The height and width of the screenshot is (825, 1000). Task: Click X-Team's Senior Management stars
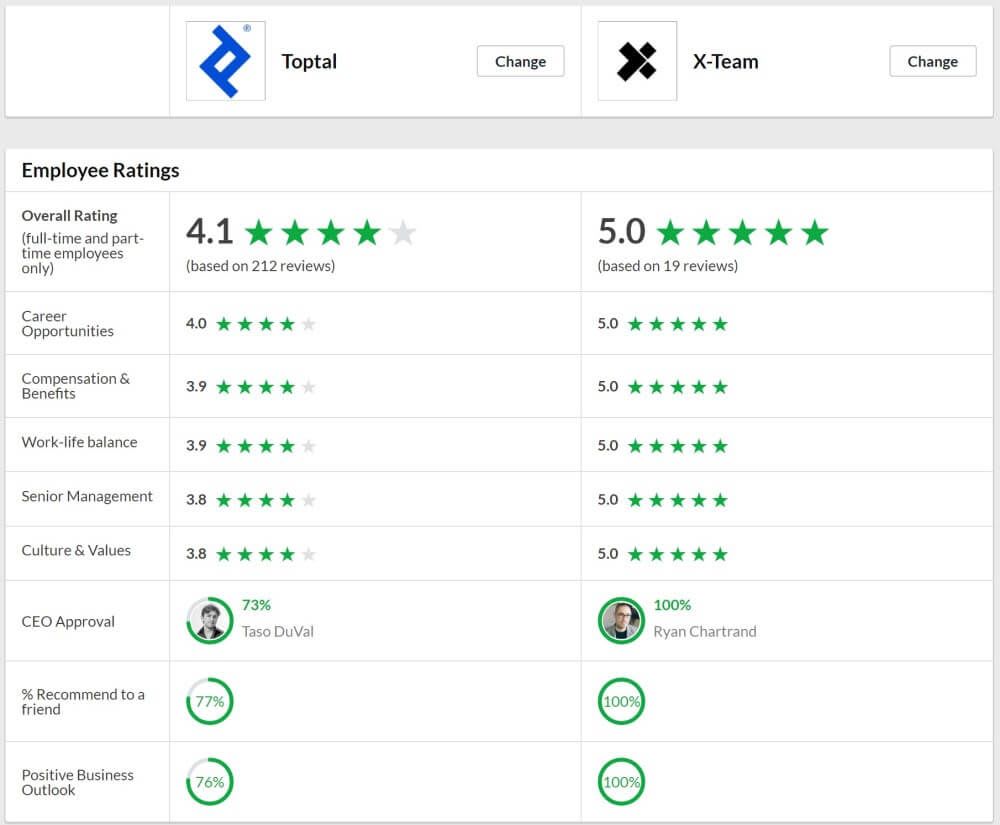(x=677, y=500)
